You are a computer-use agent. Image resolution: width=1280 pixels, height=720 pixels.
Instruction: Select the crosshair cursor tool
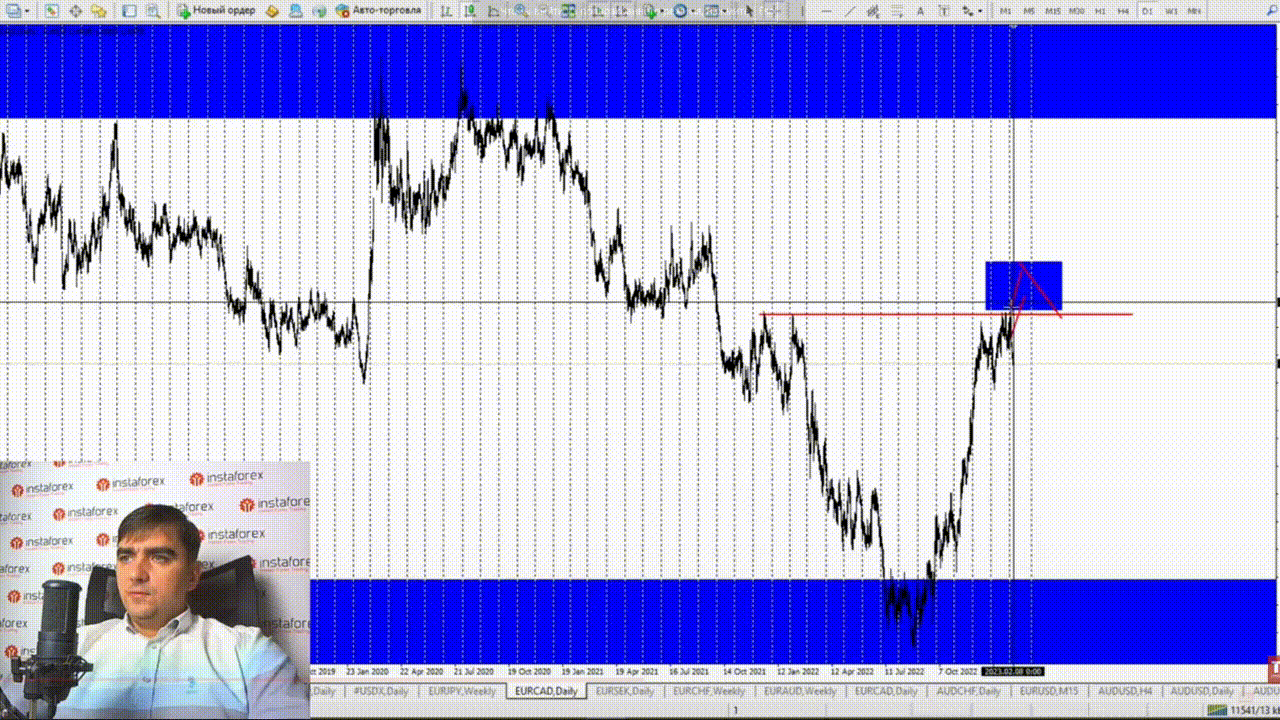[771, 11]
